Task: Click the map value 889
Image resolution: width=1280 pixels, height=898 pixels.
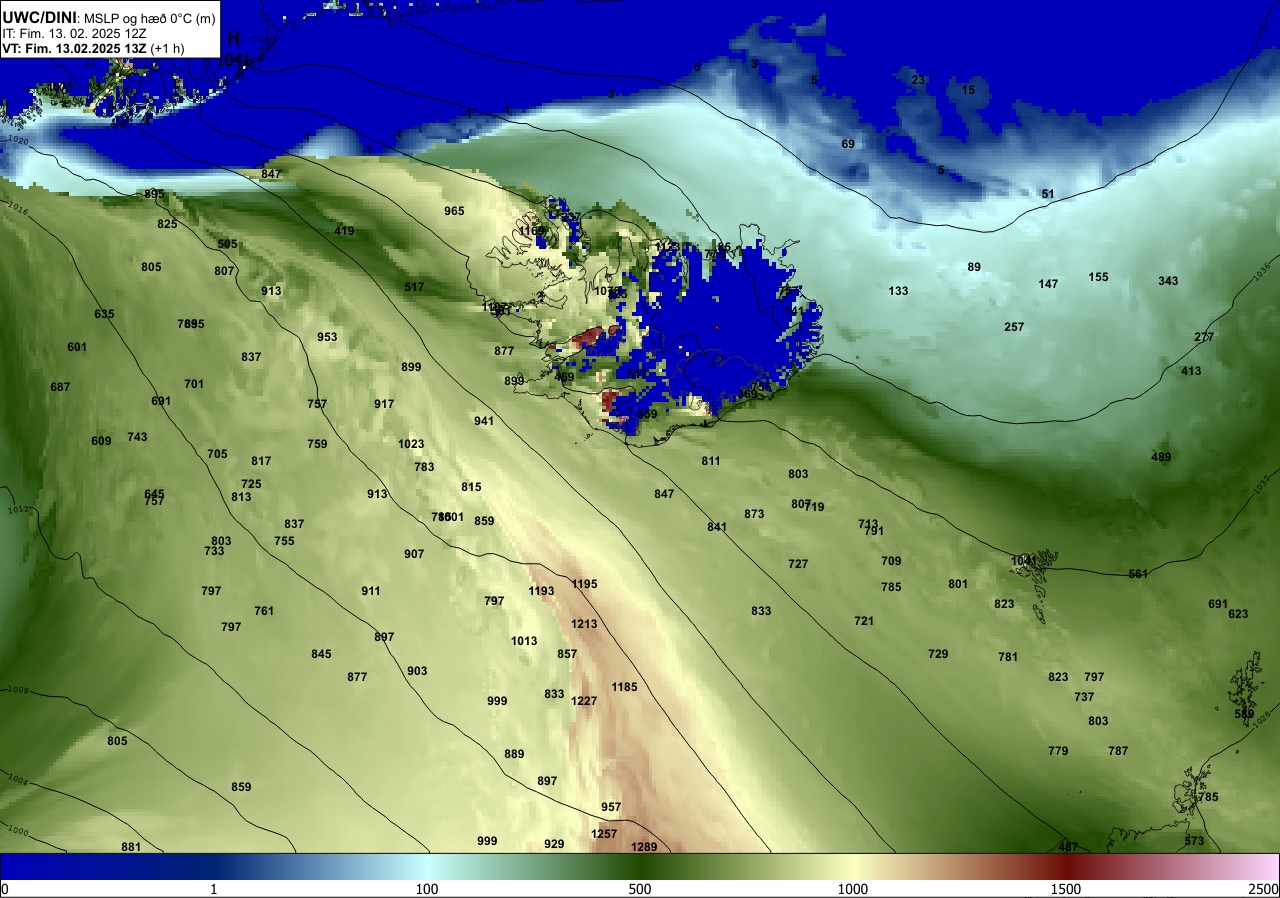Action: pyautogui.click(x=514, y=754)
